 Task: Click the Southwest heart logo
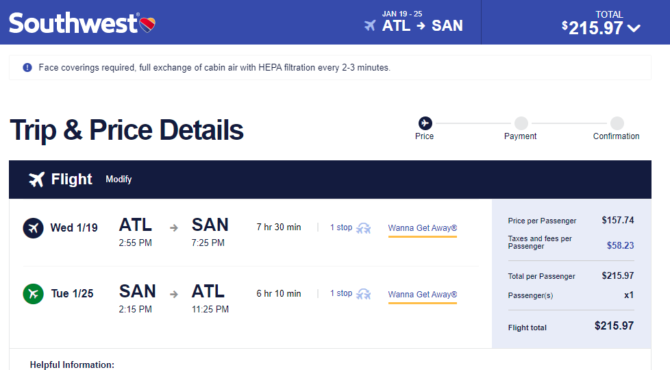tap(148, 24)
